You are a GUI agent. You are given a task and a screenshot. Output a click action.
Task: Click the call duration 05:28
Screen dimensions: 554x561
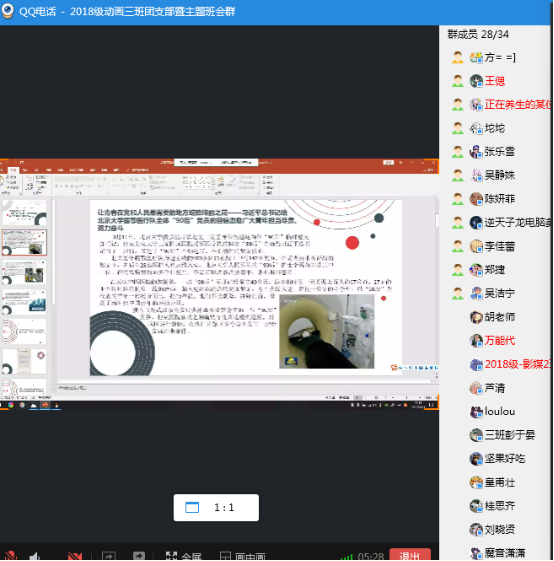coord(370,557)
